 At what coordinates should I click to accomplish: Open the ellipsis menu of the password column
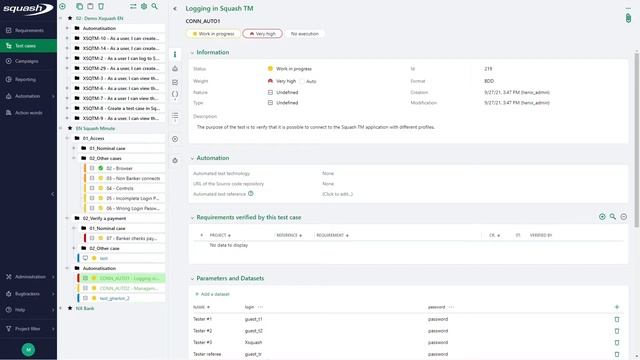pyautogui.click(x=451, y=307)
